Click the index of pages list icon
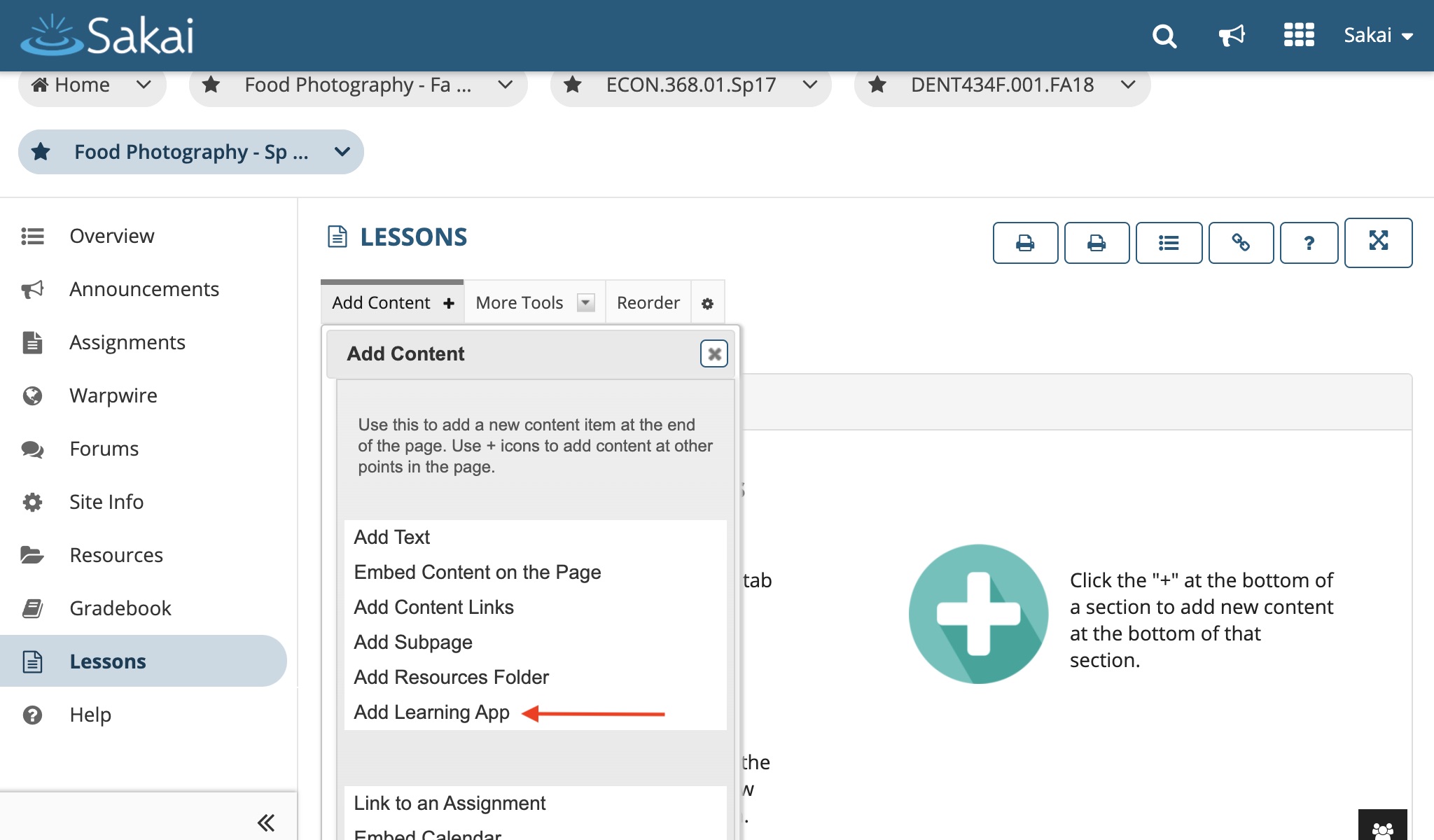This screenshot has width=1434, height=840. click(1169, 243)
